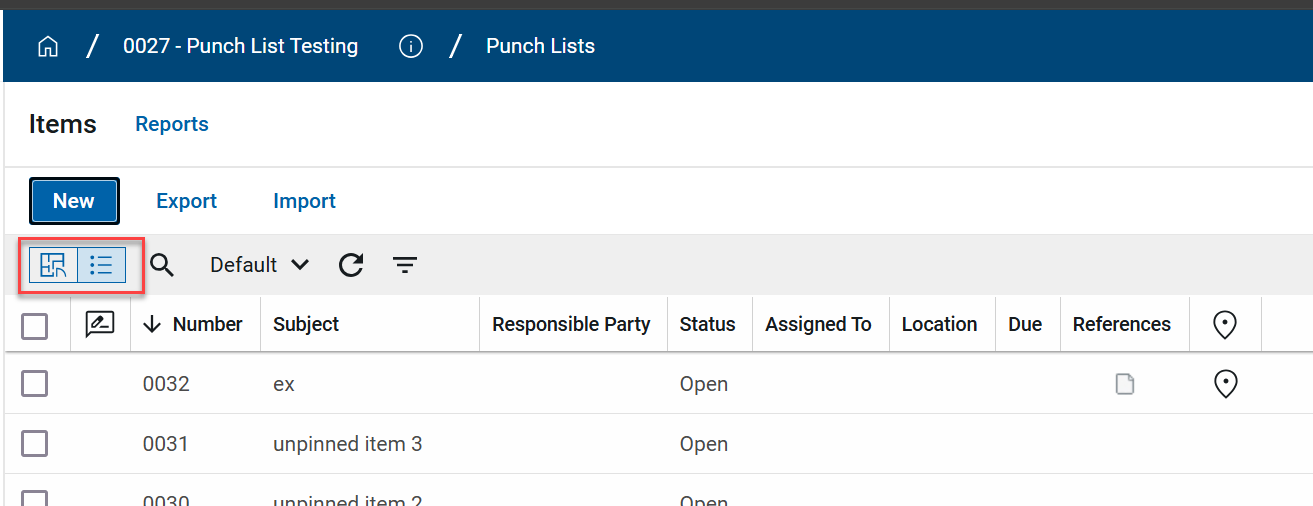This screenshot has height=506, width=1313.
Task: Click the New button
Action: click(x=74, y=201)
